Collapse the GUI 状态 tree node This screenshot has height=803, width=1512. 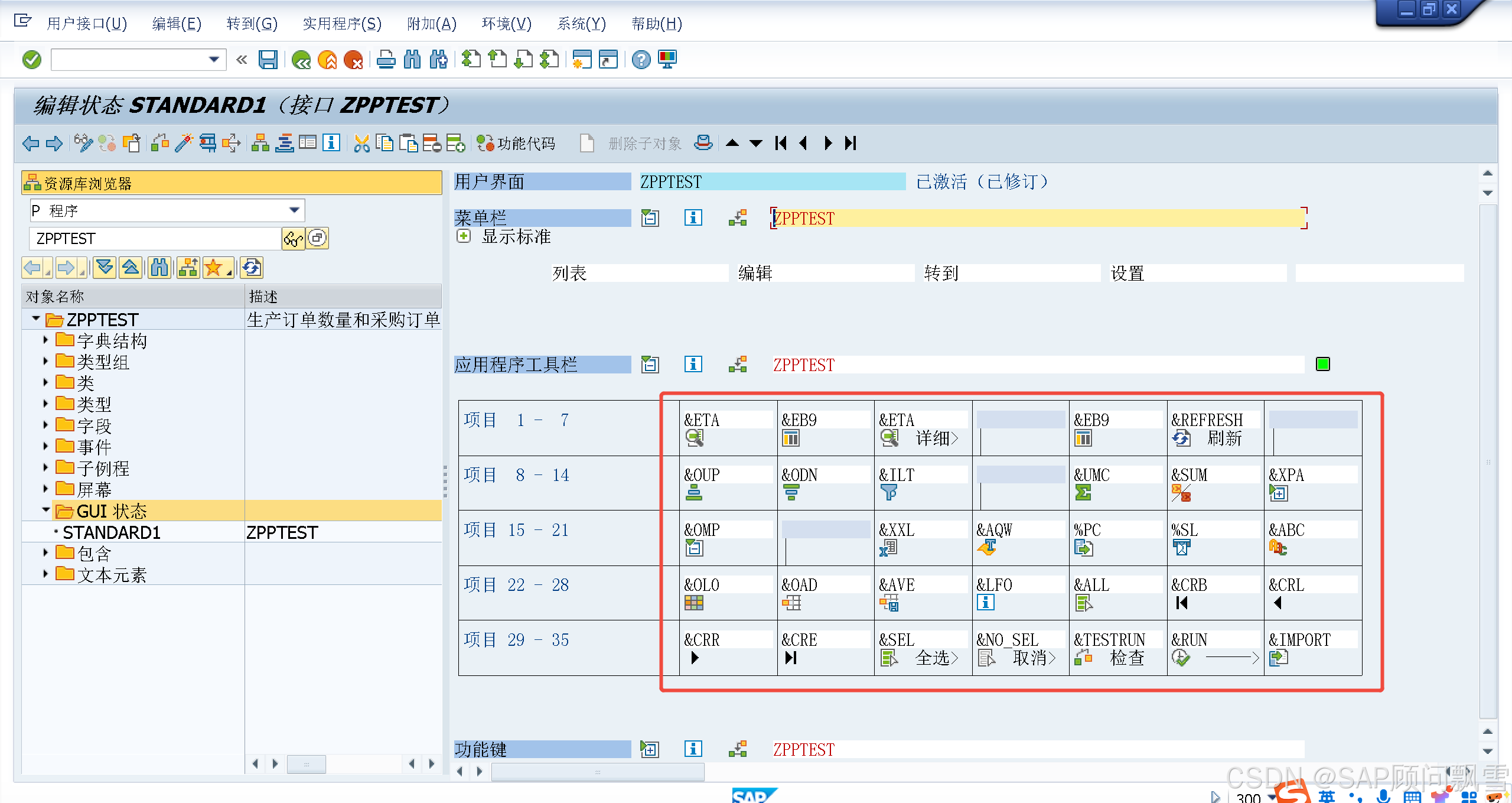coord(46,510)
